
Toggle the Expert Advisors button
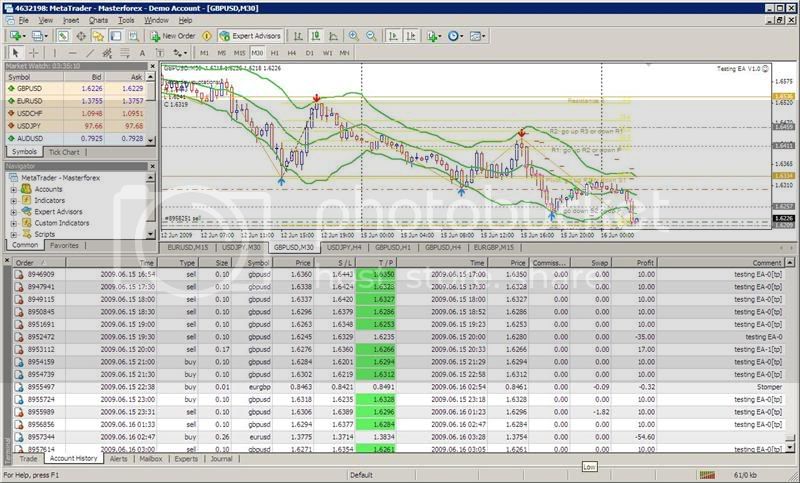coord(250,36)
